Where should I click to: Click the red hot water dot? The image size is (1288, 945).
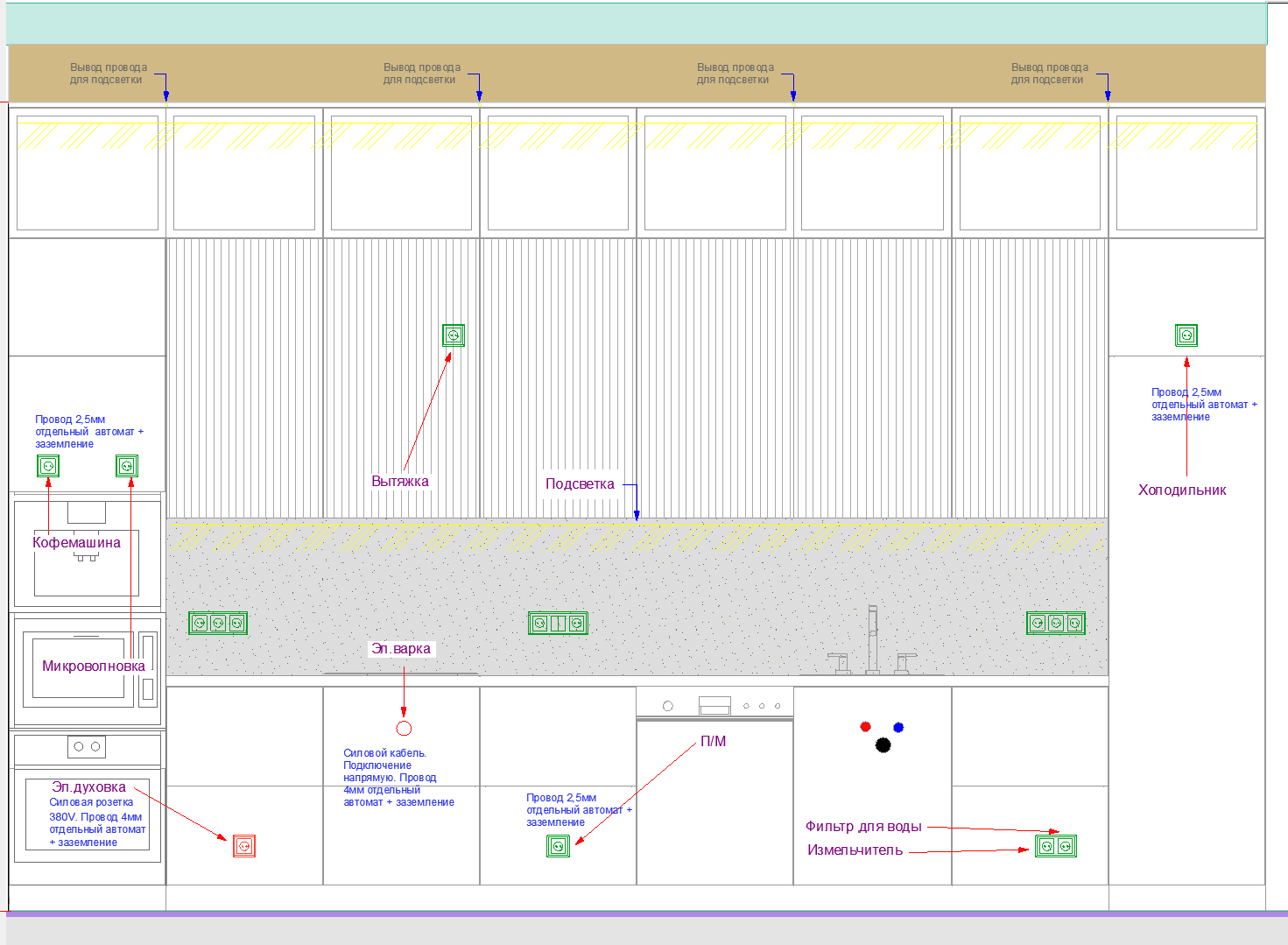[x=865, y=726]
